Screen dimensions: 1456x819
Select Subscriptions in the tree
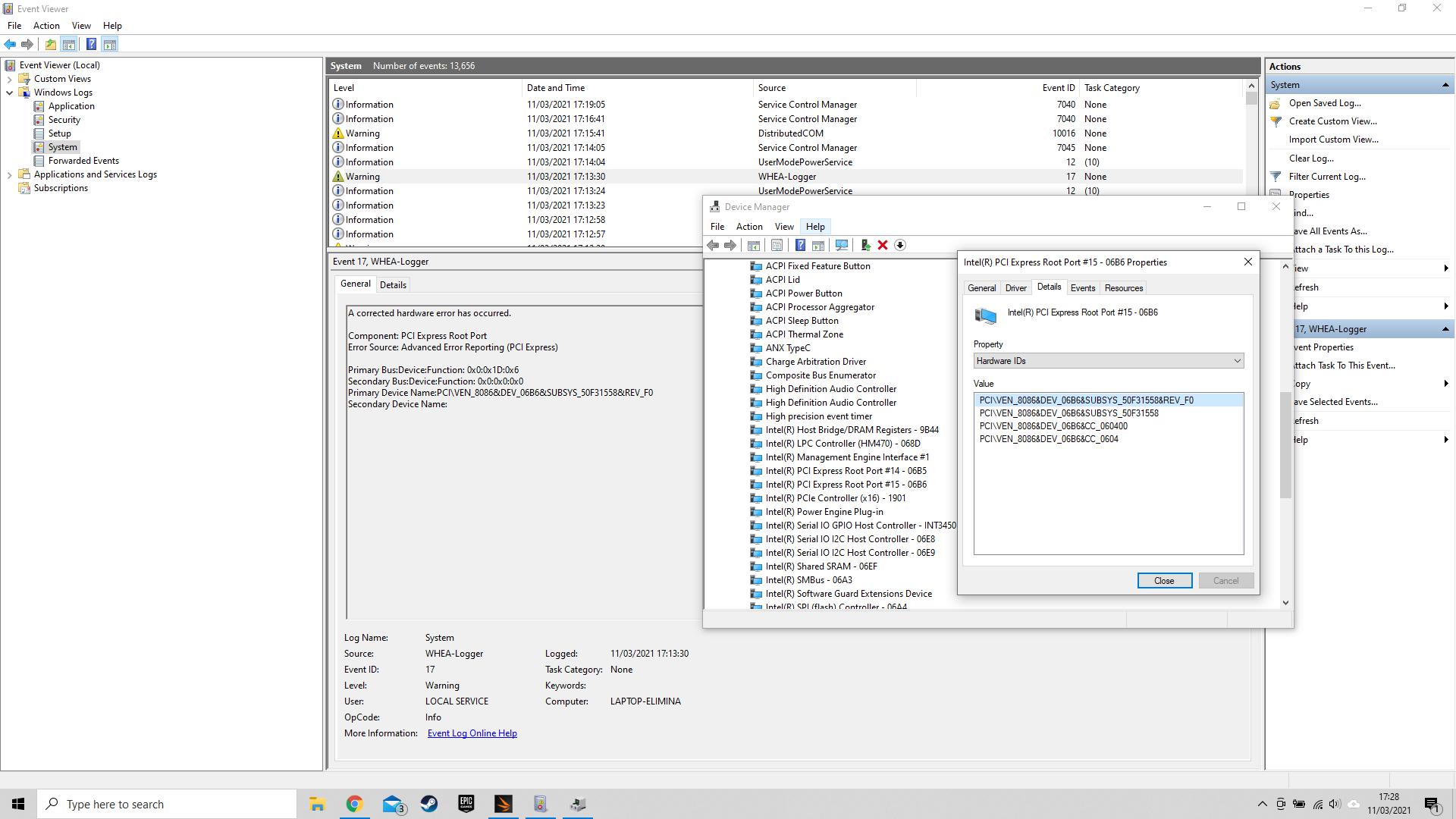(x=61, y=188)
